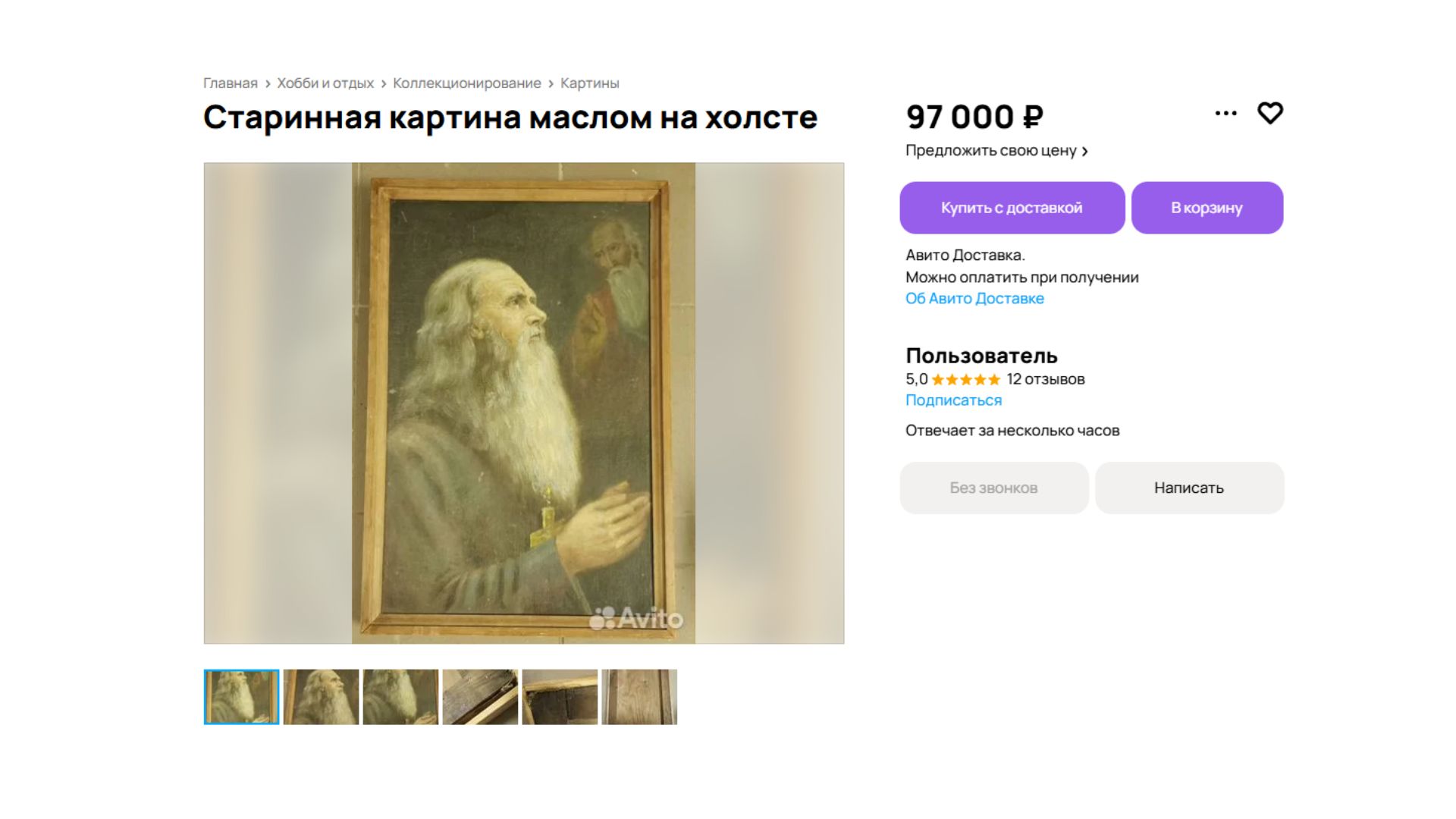
Task: Open 'Картины' breadcrumb category
Action: [590, 83]
